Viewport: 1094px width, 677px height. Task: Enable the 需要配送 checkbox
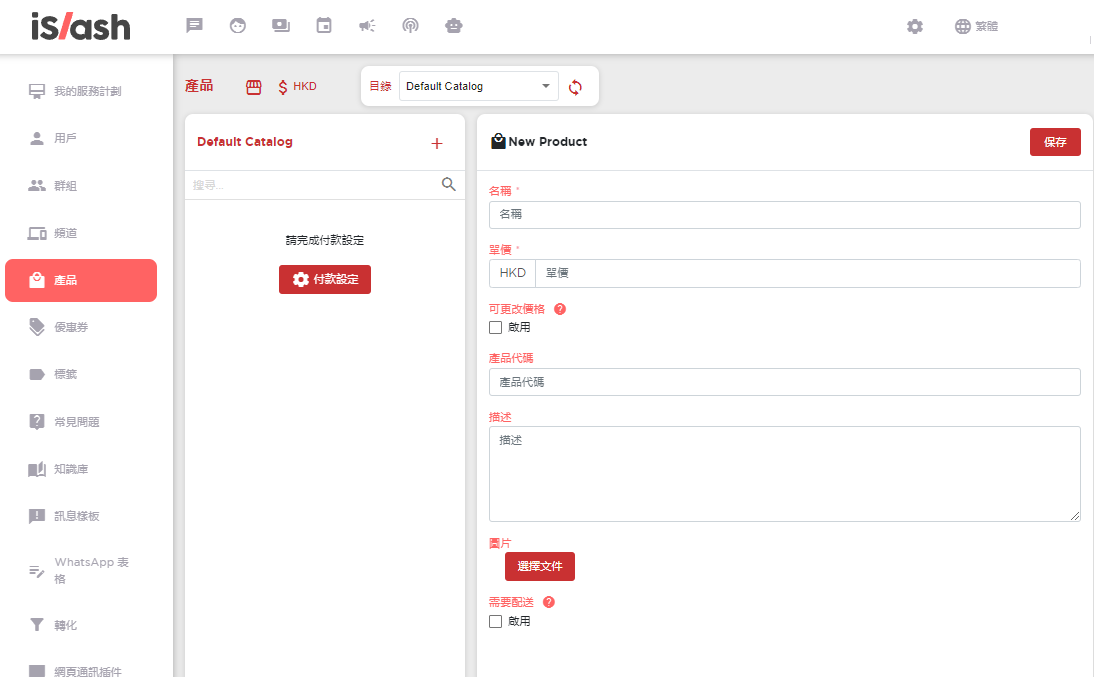coord(495,621)
